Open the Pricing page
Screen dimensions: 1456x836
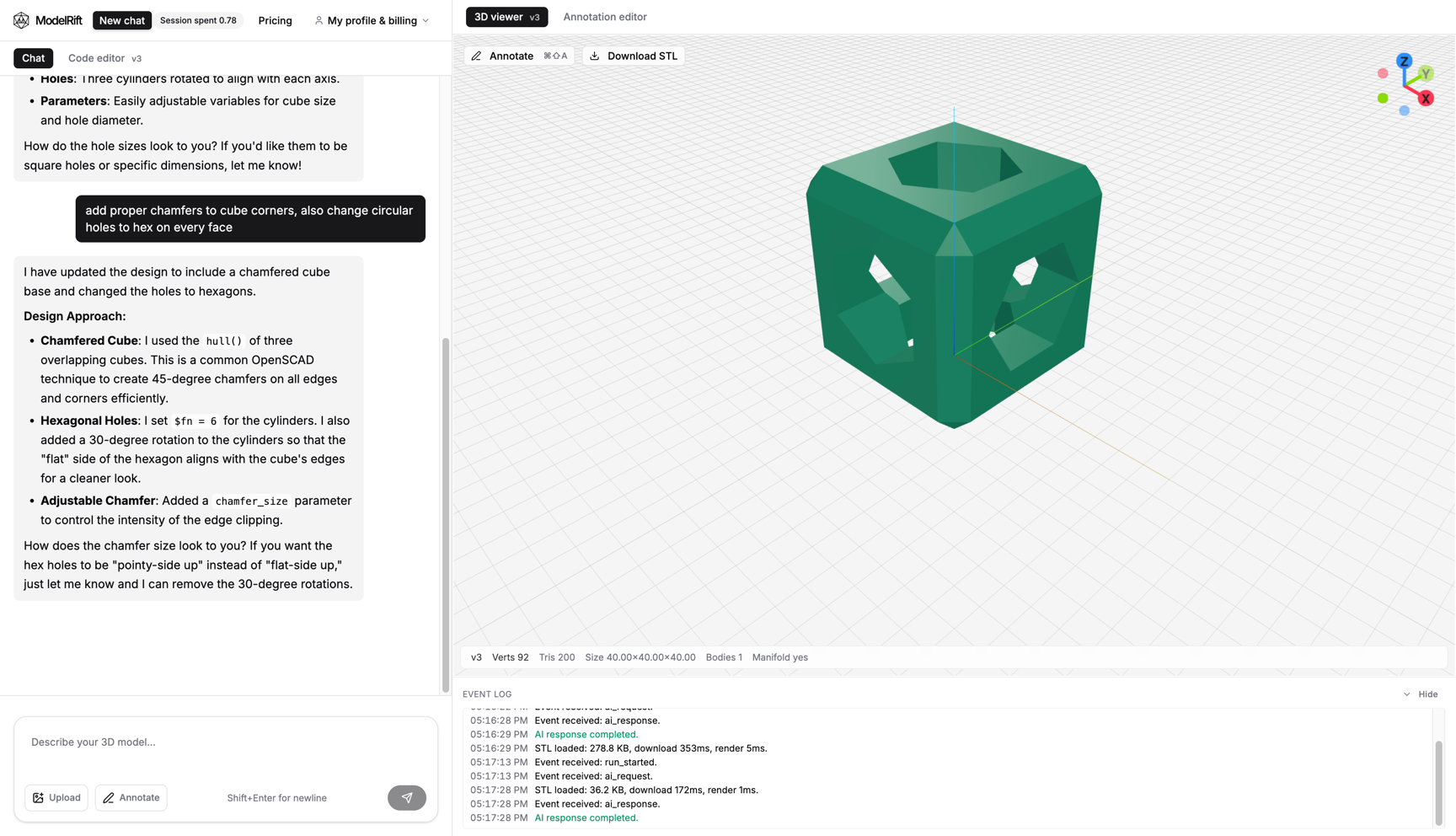[275, 20]
